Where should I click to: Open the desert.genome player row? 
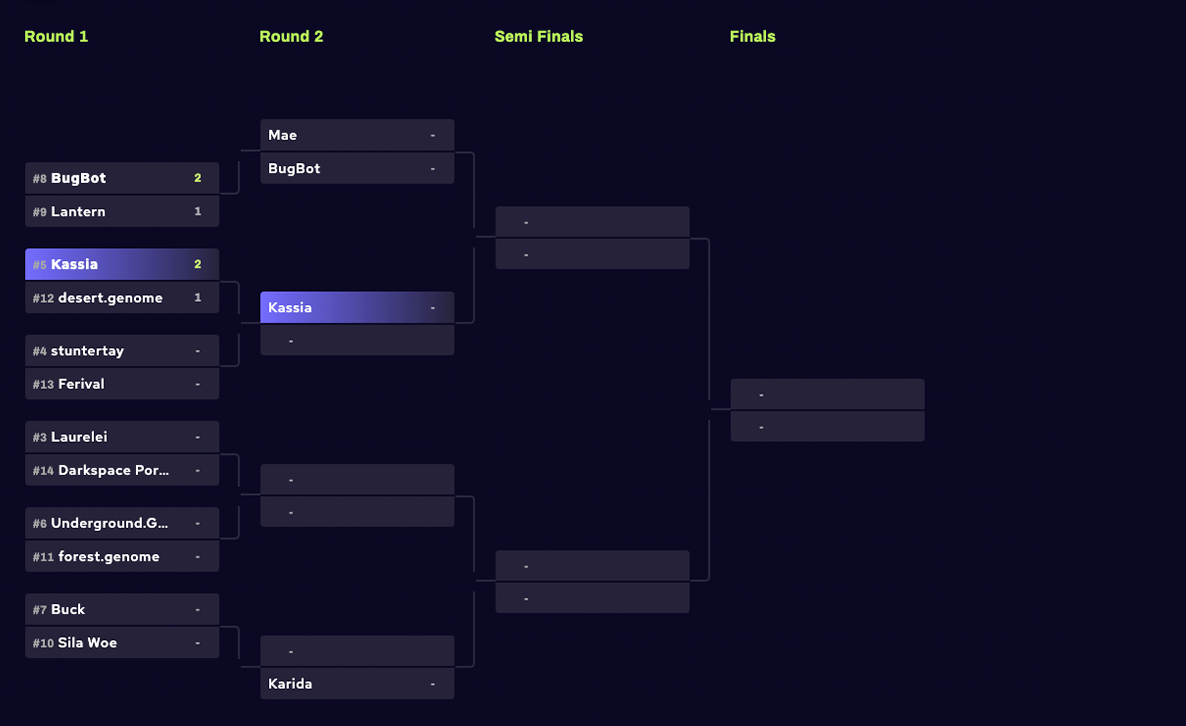point(121,298)
